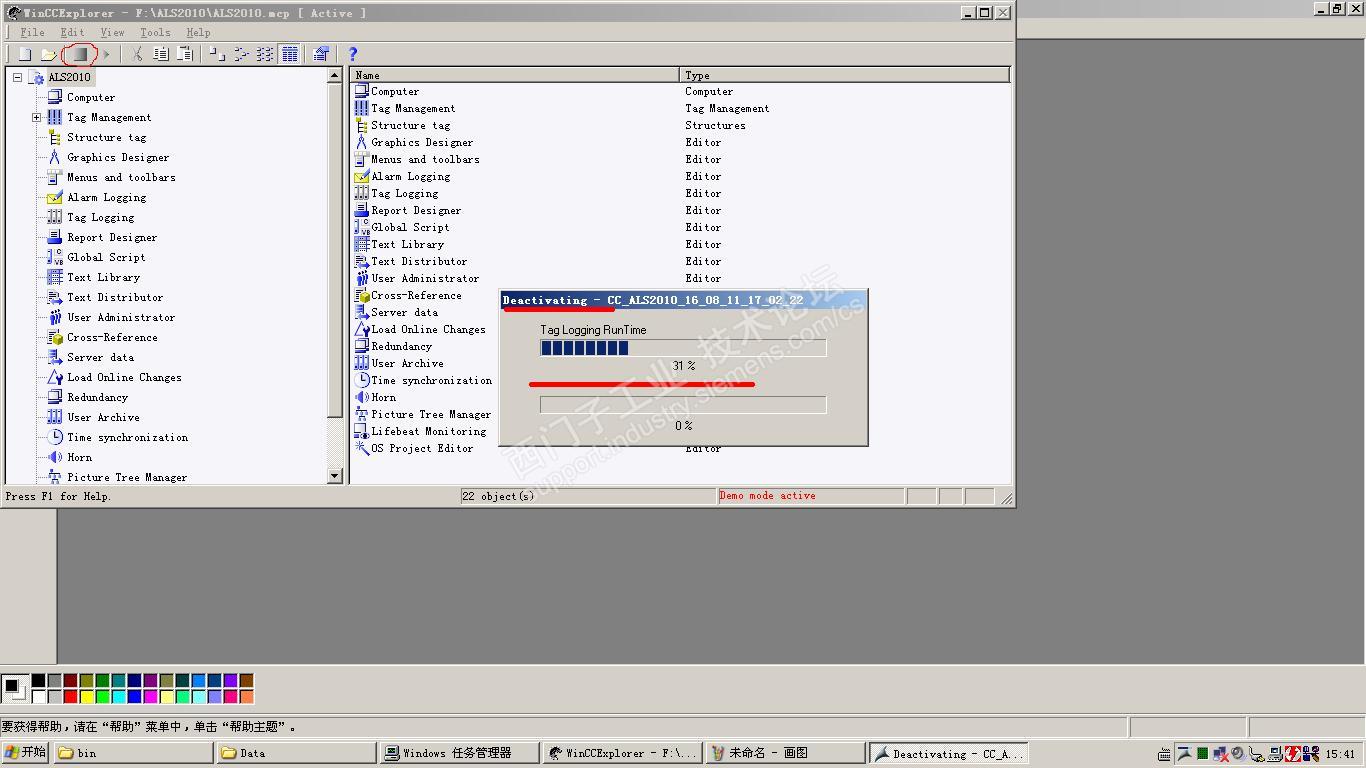1366x768 pixels.
Task: Click OS Project Editor in the Name list
Action: 422,448
